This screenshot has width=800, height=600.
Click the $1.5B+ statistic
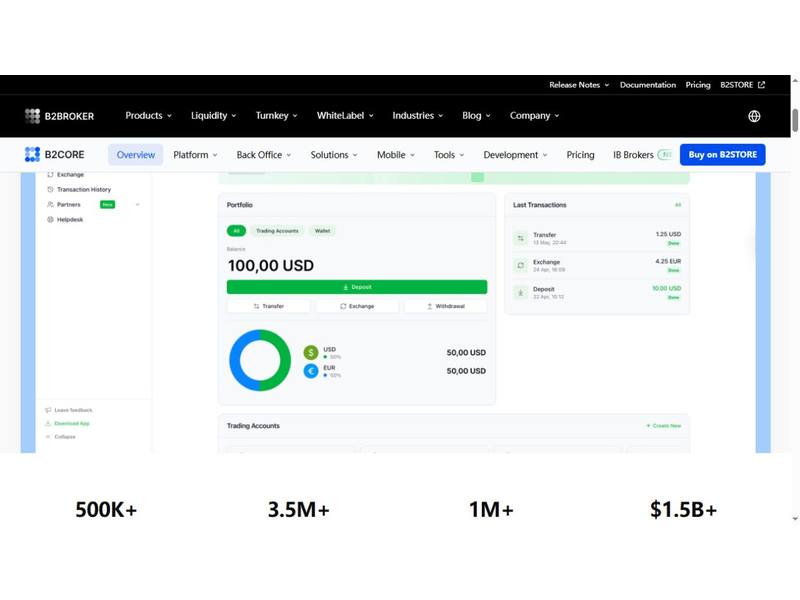click(684, 509)
